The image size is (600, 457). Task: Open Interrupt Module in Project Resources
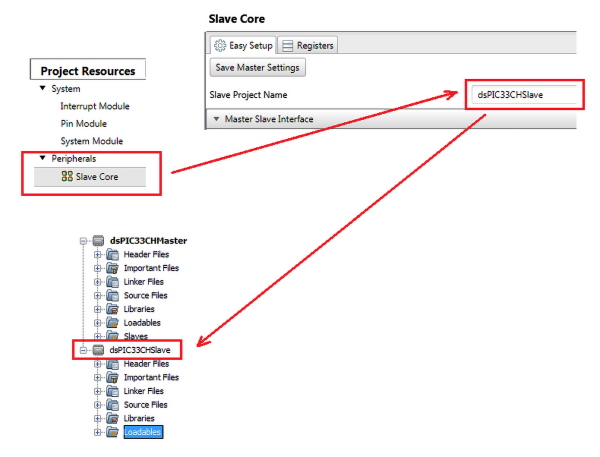pyautogui.click(x=94, y=106)
